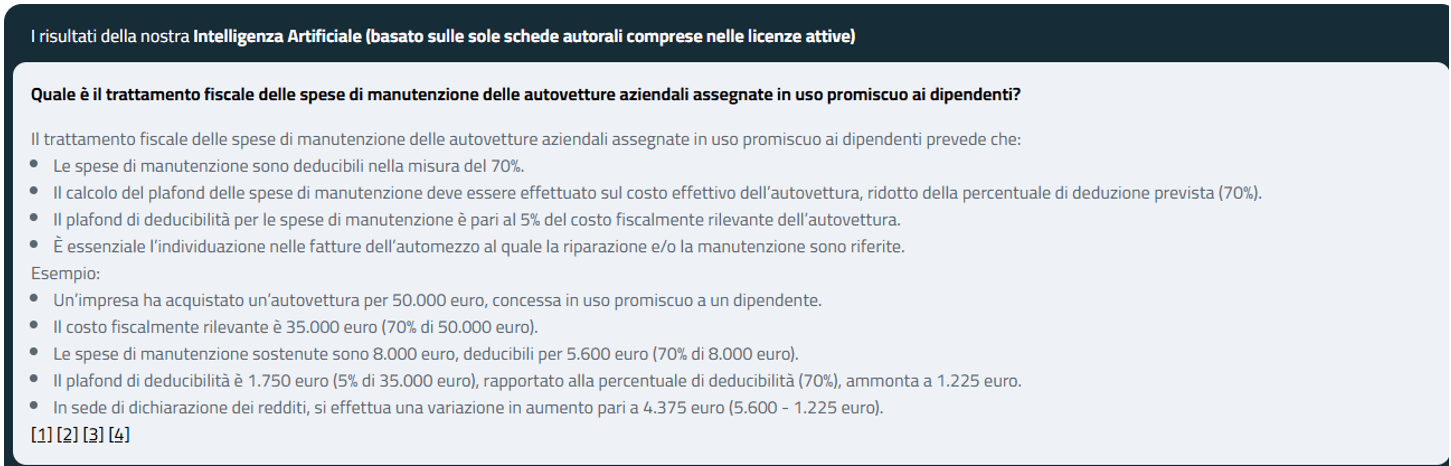Click the bullet marker before "Le spese di manutenzione sono"

tap(34, 164)
